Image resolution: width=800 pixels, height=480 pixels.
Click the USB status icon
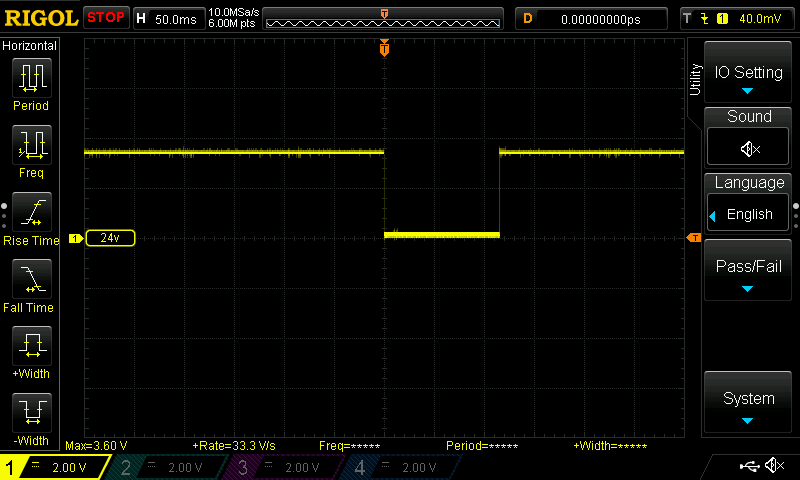click(x=749, y=466)
